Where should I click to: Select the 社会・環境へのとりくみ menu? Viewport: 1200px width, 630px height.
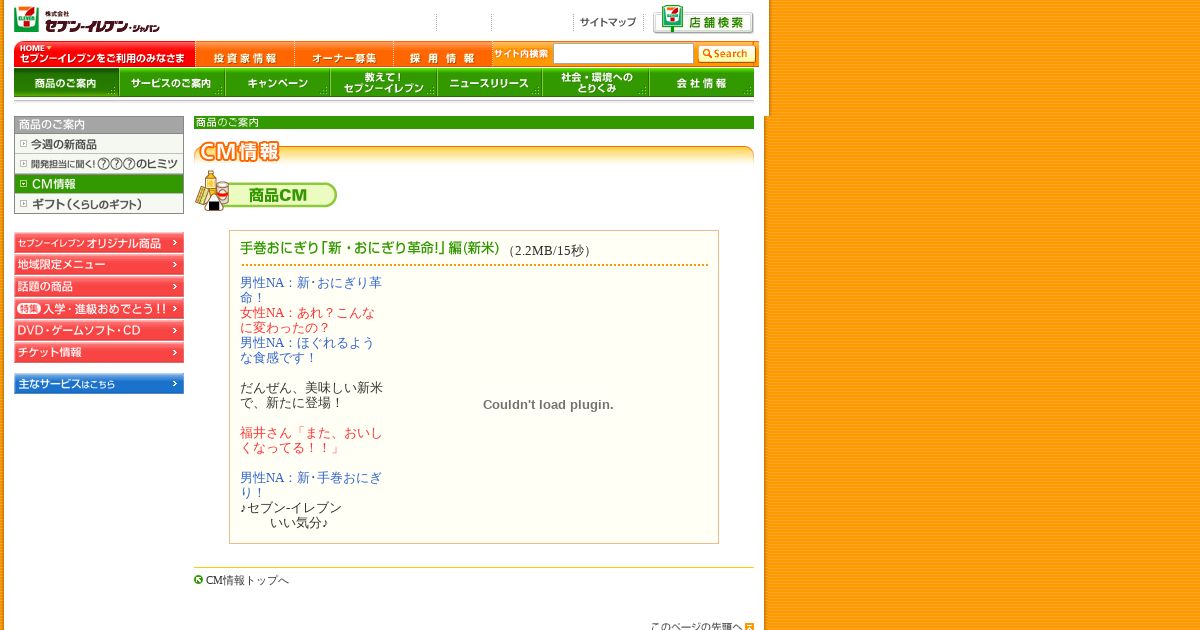pos(596,83)
